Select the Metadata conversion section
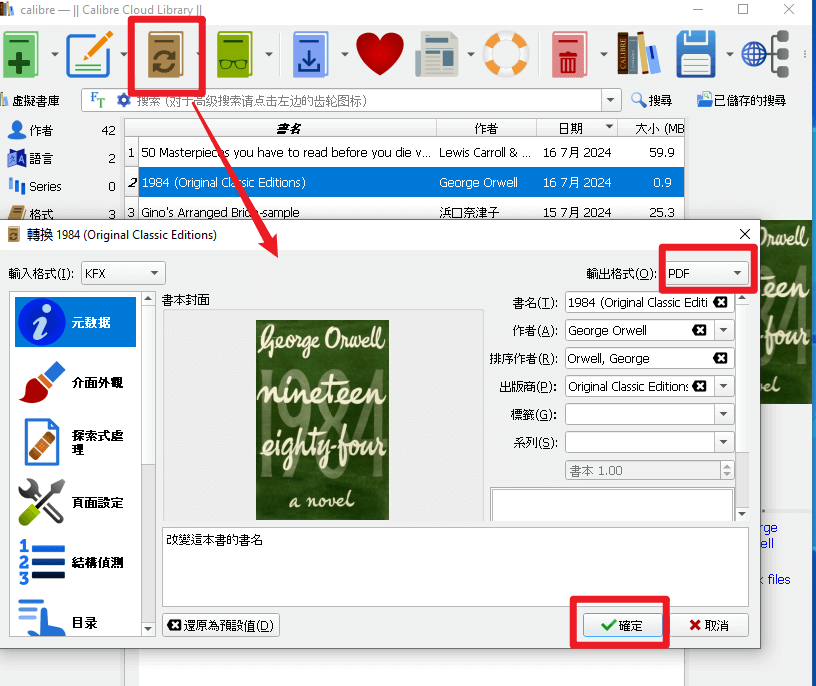 75,322
